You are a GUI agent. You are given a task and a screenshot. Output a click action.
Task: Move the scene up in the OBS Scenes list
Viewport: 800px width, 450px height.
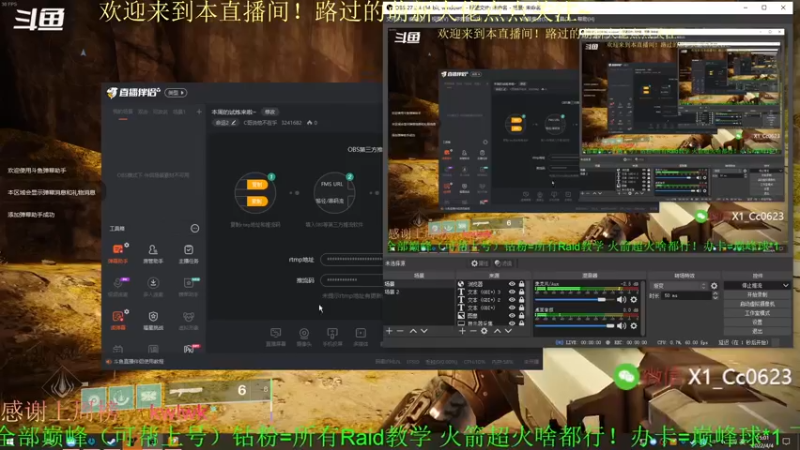click(x=413, y=331)
